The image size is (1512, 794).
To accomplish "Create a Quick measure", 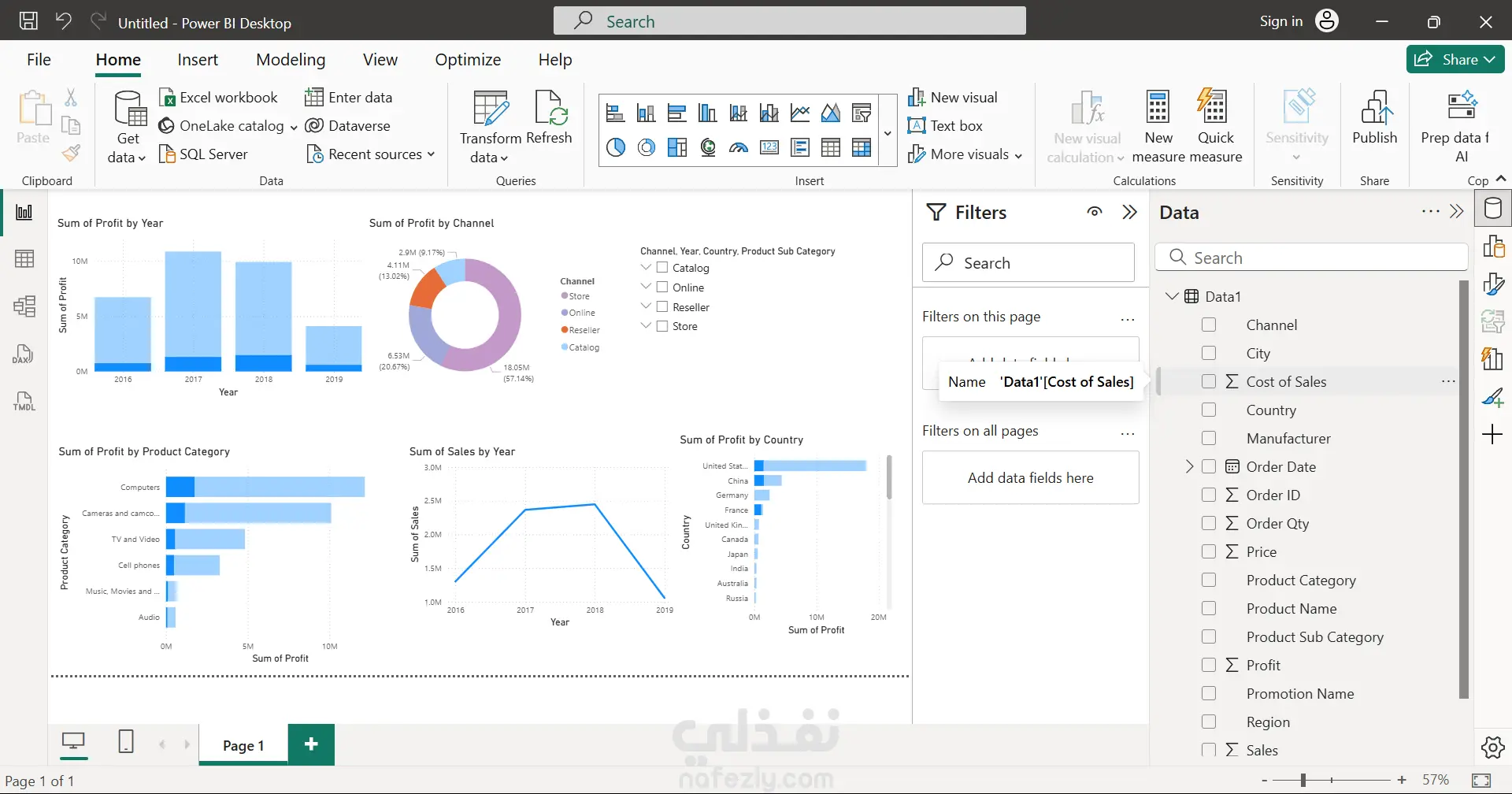I will pos(1215,127).
